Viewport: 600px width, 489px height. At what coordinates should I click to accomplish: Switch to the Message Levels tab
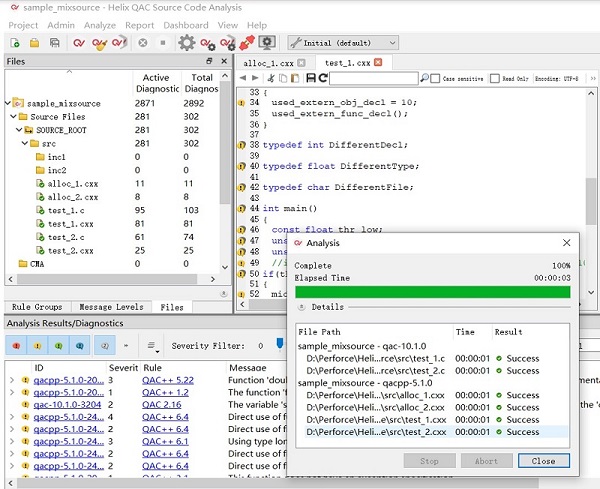(x=111, y=307)
